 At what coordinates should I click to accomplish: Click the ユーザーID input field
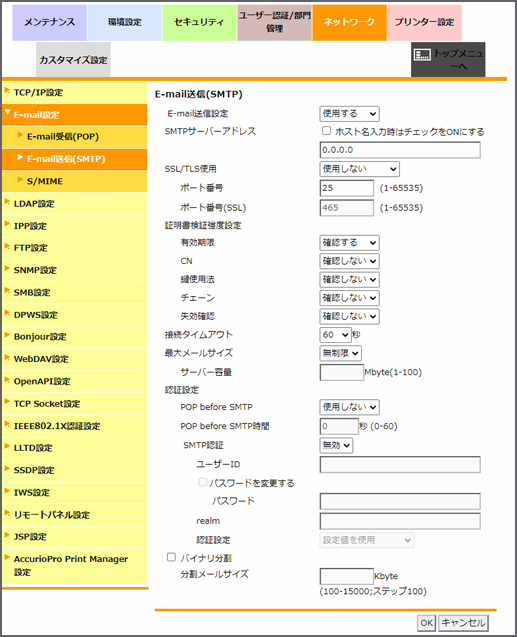coord(400,465)
